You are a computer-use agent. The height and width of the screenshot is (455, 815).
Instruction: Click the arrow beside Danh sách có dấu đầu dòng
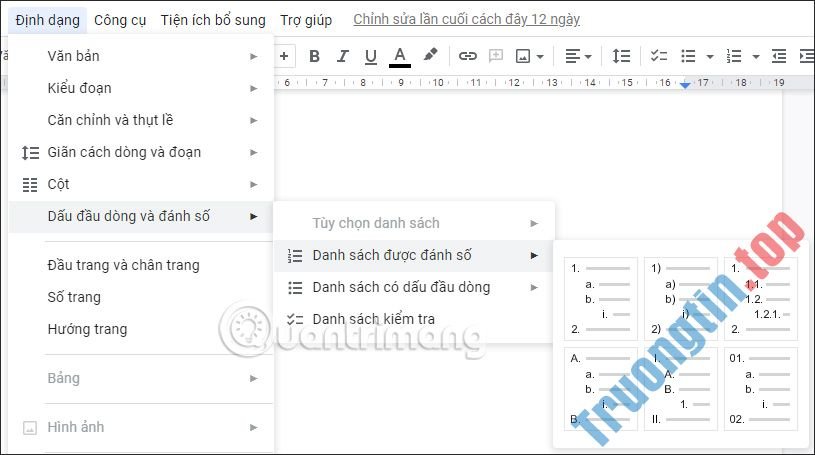(x=534, y=288)
